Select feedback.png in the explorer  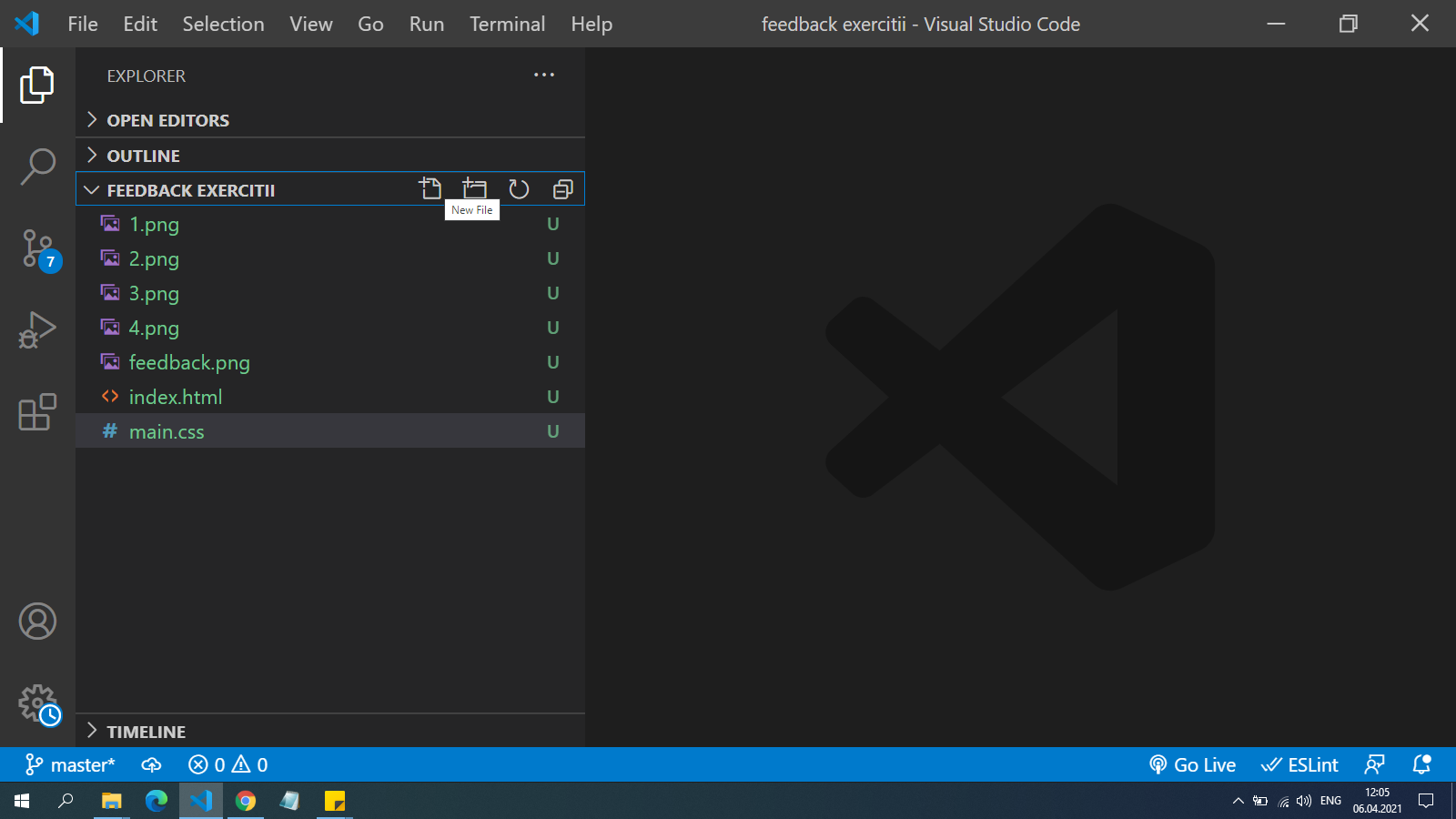[x=189, y=362]
